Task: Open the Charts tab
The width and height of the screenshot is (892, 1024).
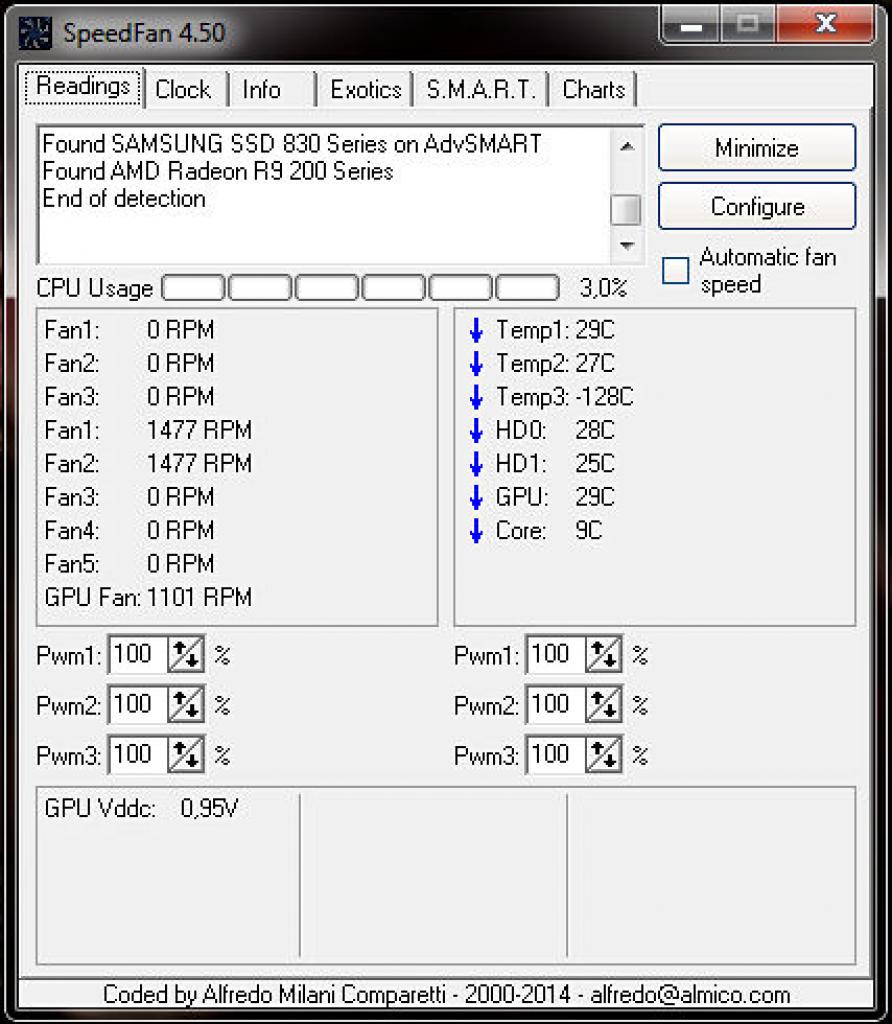Action: click(x=593, y=89)
